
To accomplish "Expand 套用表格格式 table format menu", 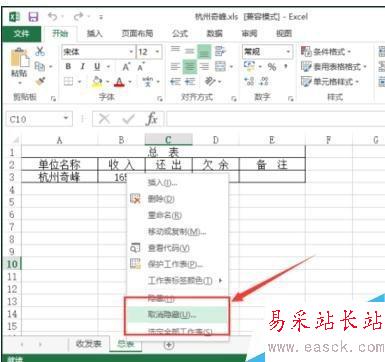I will pos(333,67).
